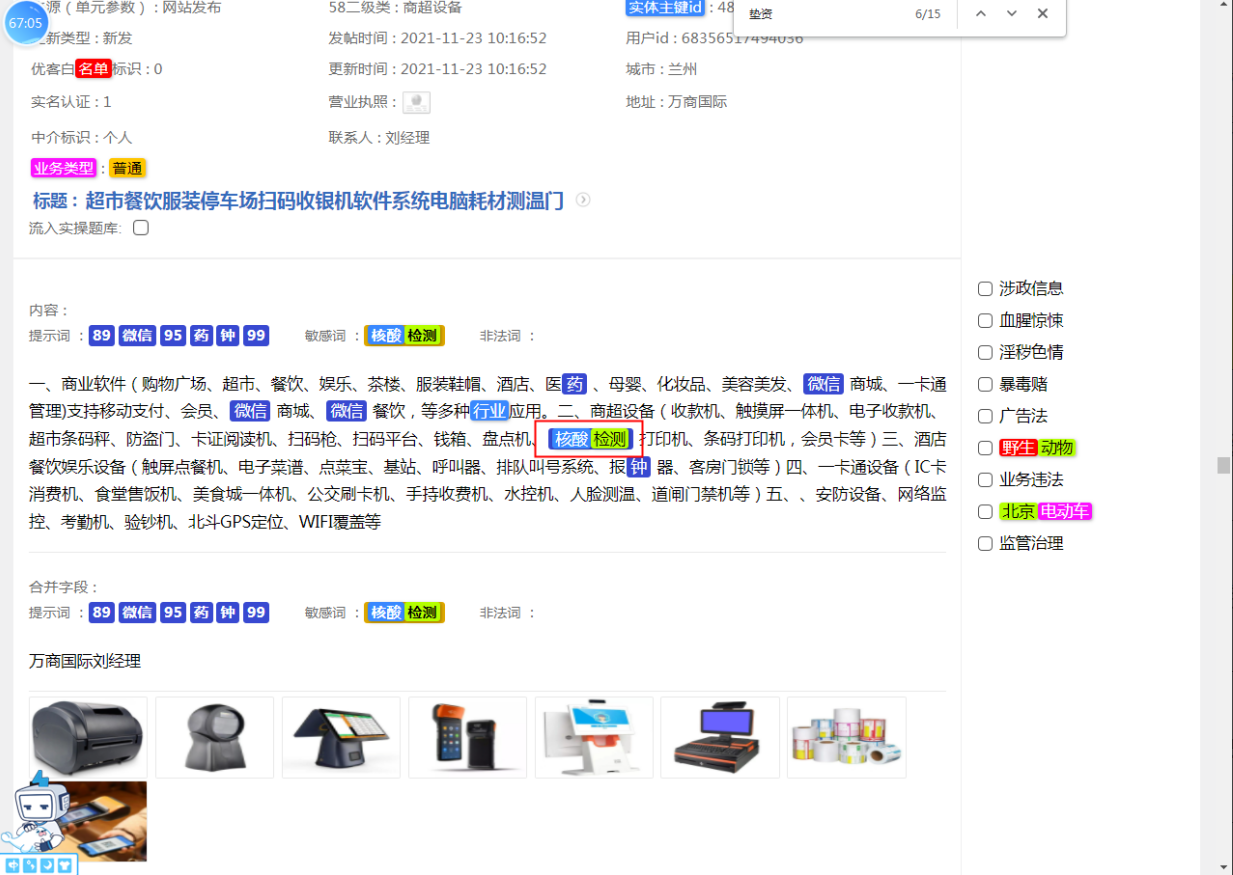This screenshot has width=1233, height=875.
Task: Click the 89 hint tag under 内容
Action: [101, 336]
